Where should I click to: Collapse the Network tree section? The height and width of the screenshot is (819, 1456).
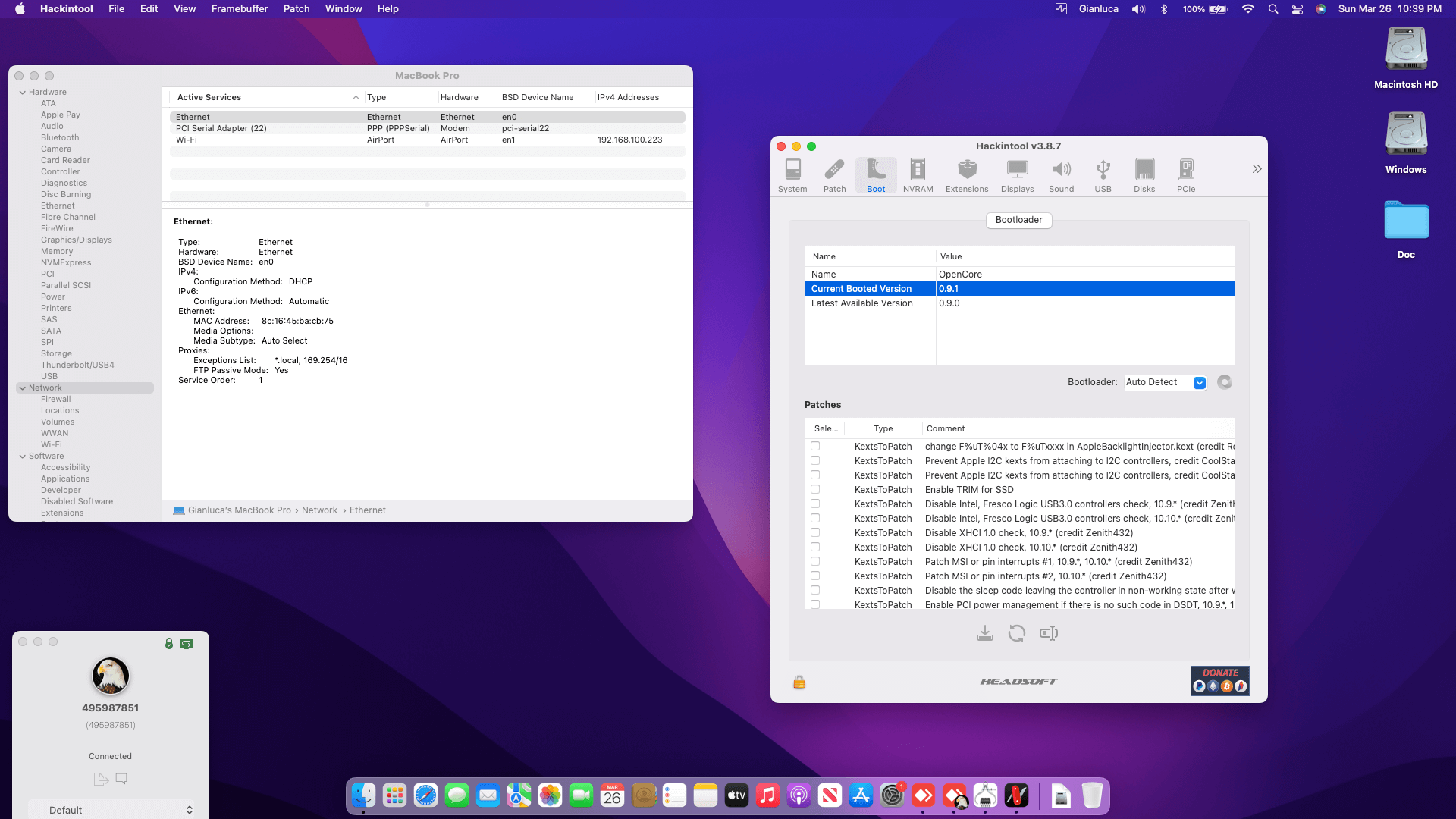pos(23,388)
